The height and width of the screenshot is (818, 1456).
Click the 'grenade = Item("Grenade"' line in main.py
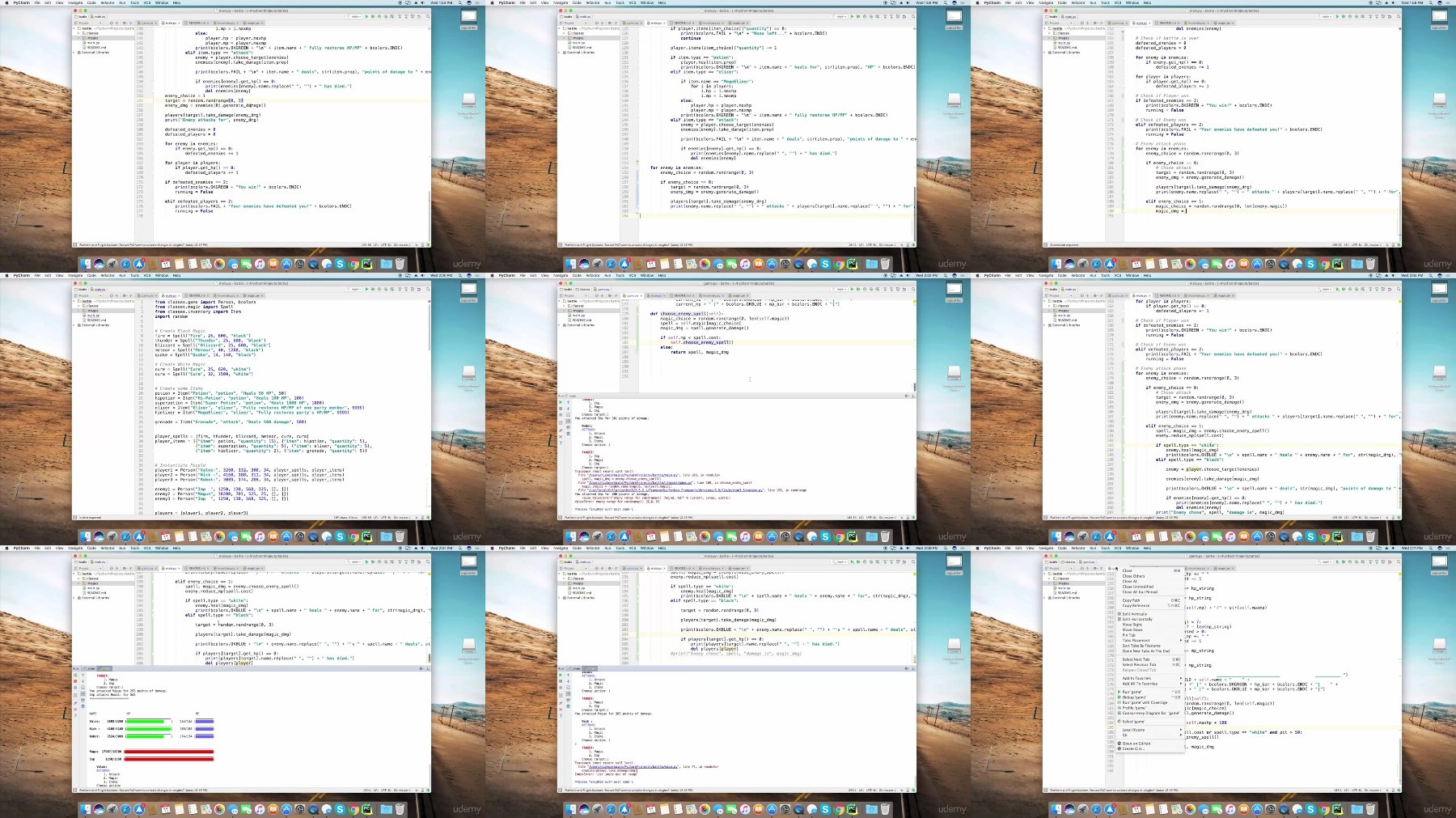(231, 422)
